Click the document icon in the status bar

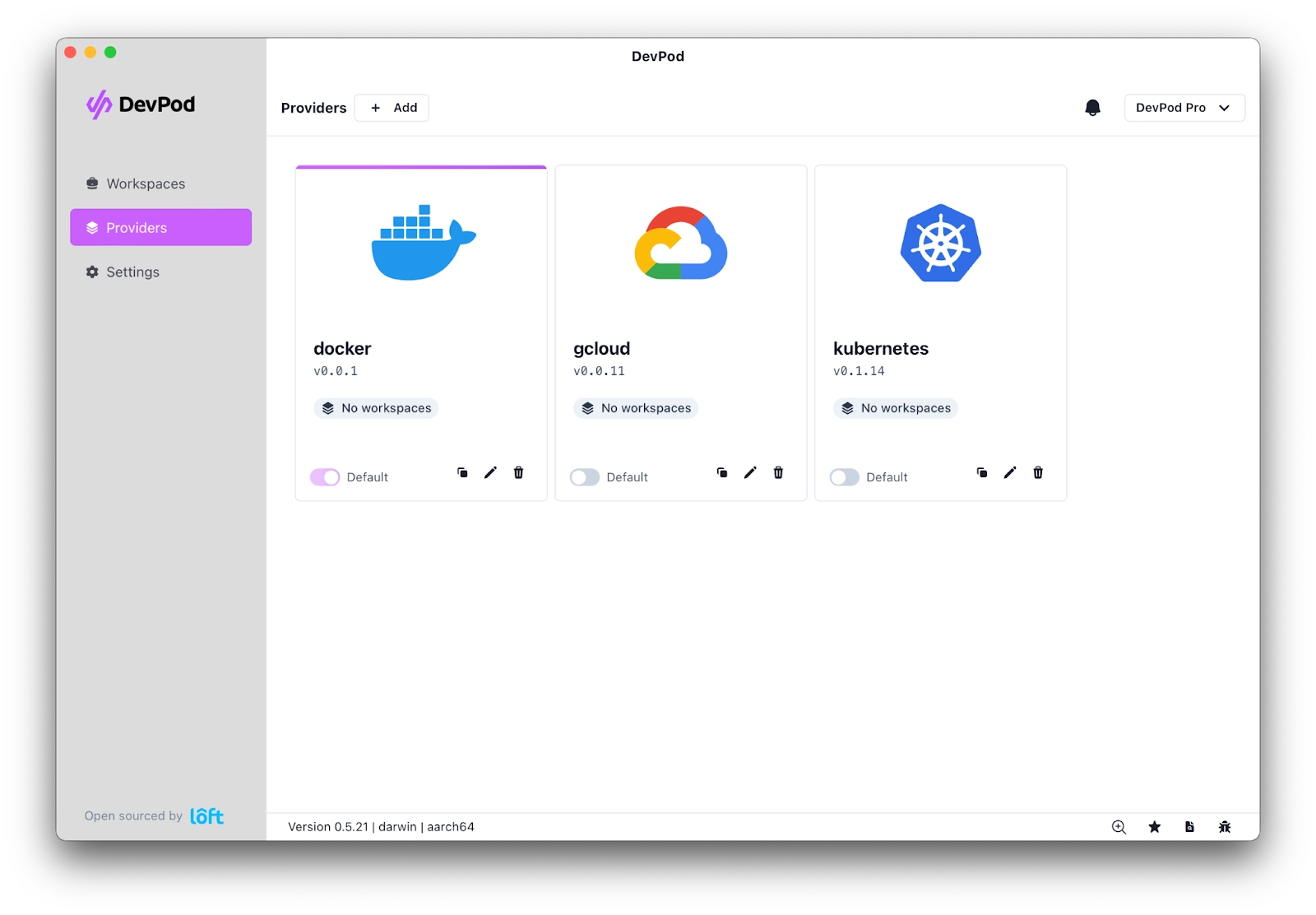pyautogui.click(x=1189, y=827)
